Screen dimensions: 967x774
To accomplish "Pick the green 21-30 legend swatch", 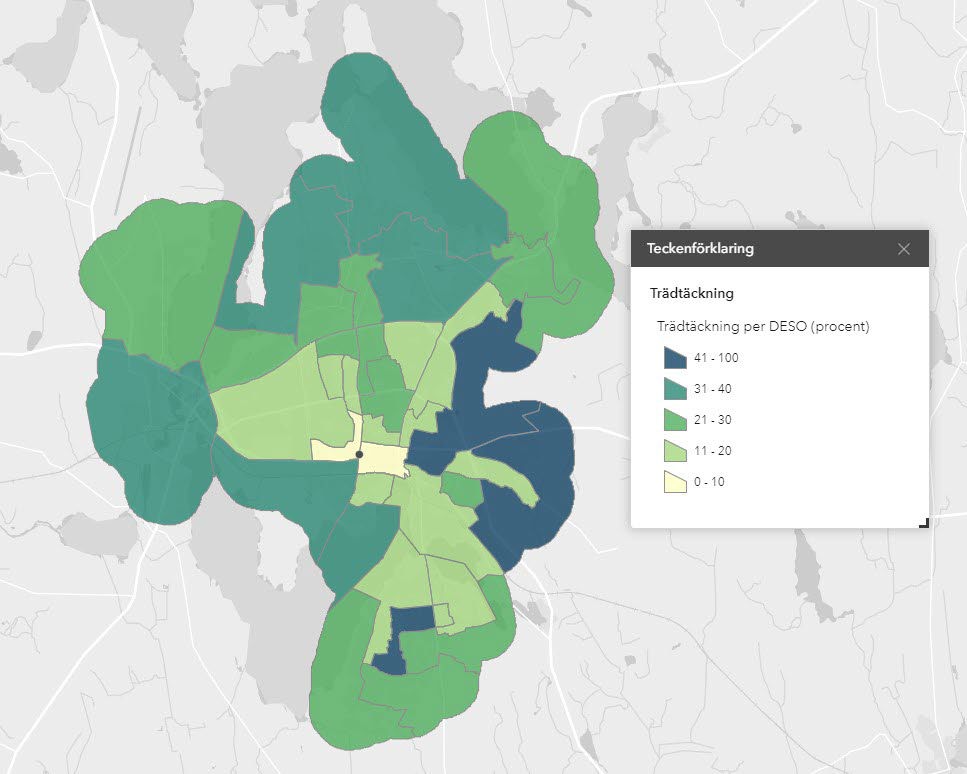I will pos(673,420).
